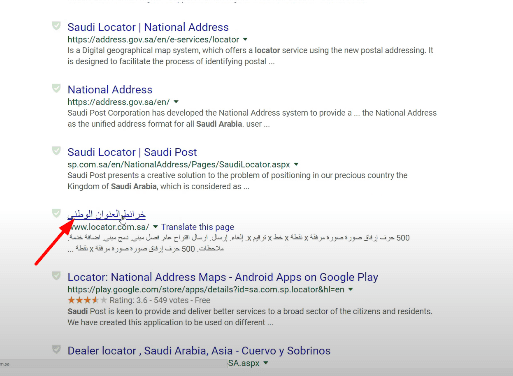
Task: Click shield icon beside 'Dealer locator, Saudi Arabia'
Action: 56,349
